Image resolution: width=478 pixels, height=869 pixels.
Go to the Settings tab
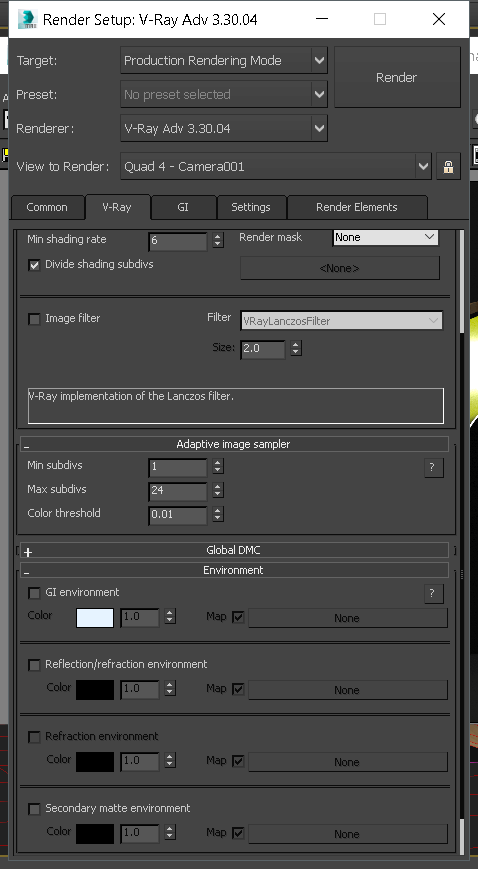click(x=251, y=207)
